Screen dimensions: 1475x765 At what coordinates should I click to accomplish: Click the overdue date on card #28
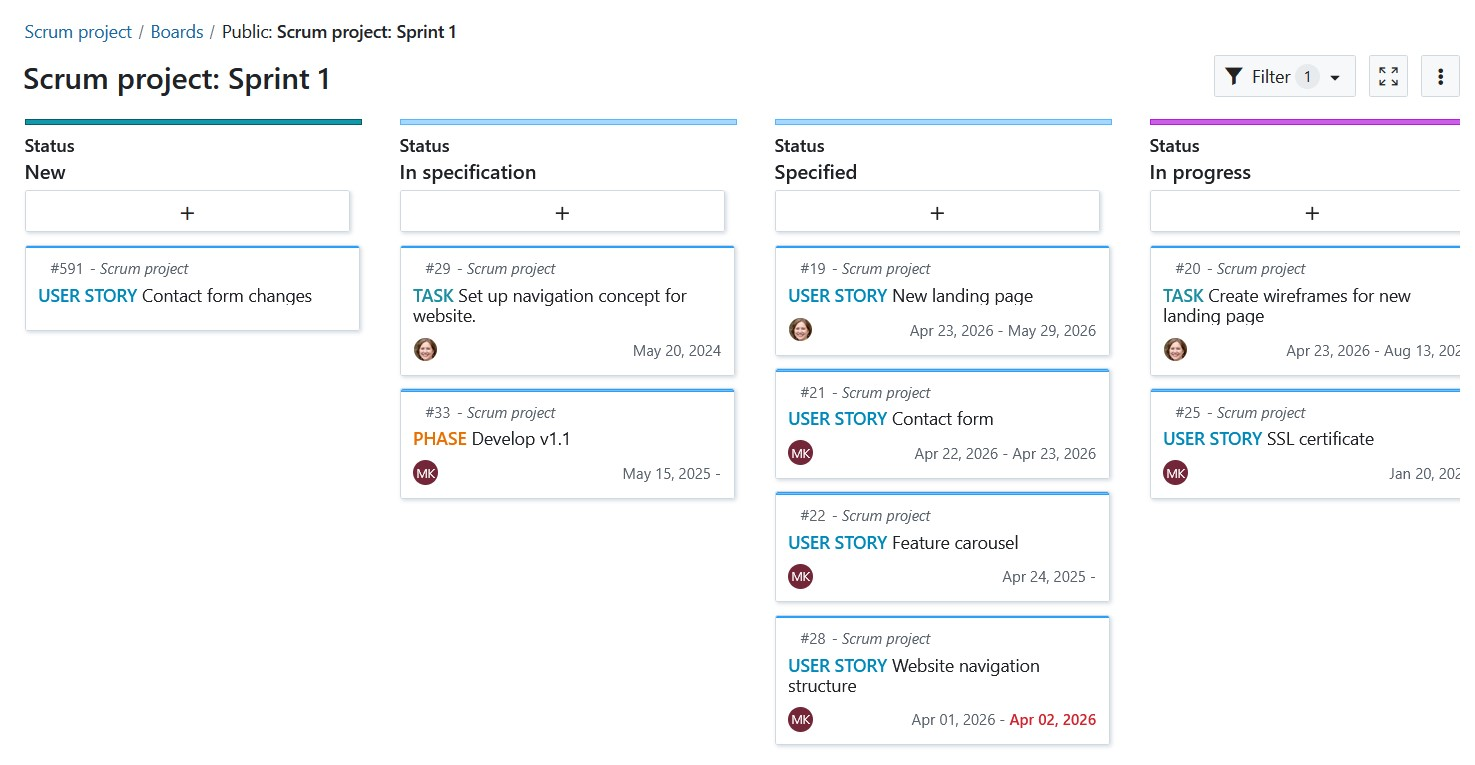pos(1052,719)
